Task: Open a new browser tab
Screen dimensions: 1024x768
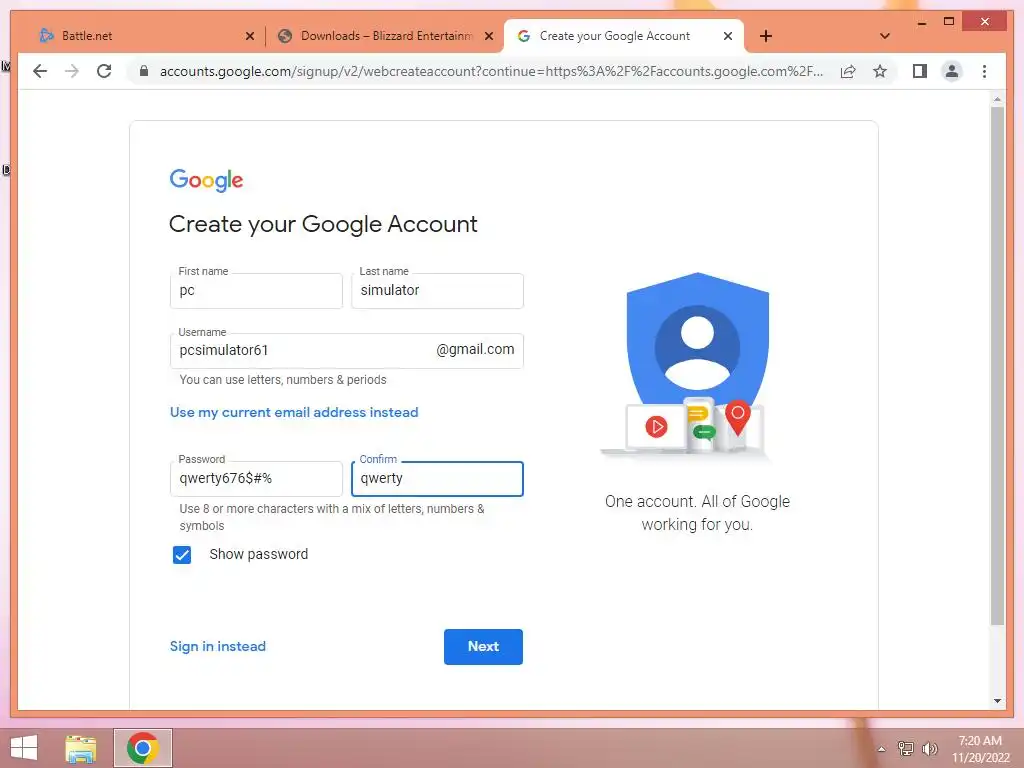Action: pos(765,36)
